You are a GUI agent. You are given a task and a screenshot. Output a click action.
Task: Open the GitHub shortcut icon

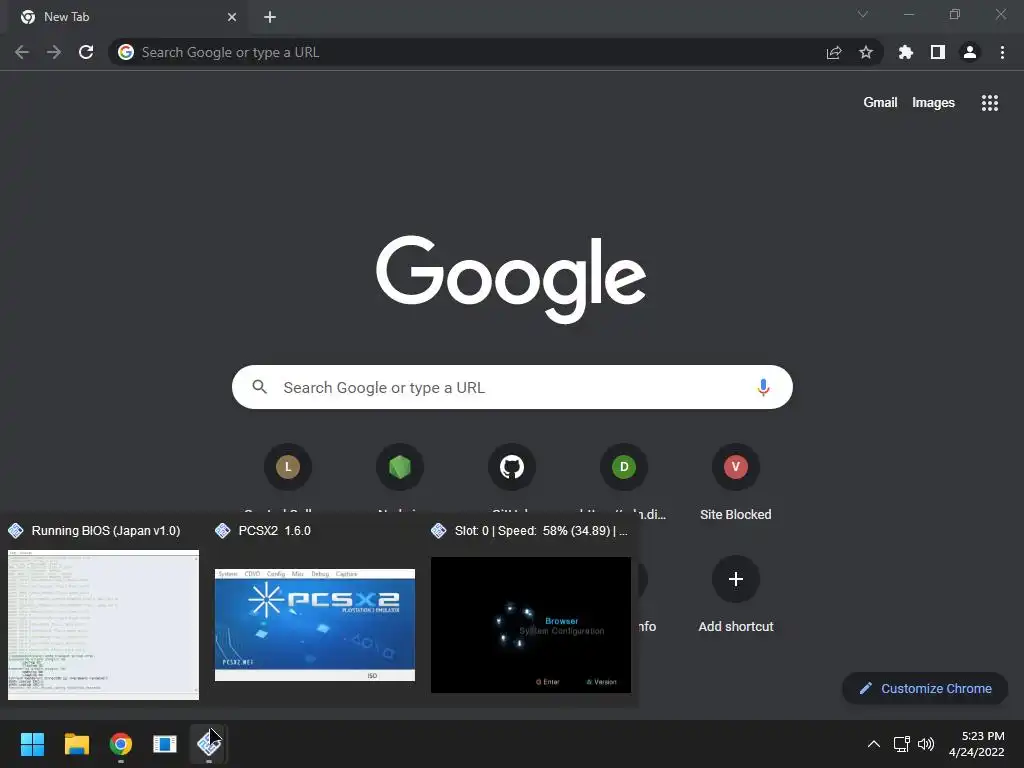(x=512, y=467)
